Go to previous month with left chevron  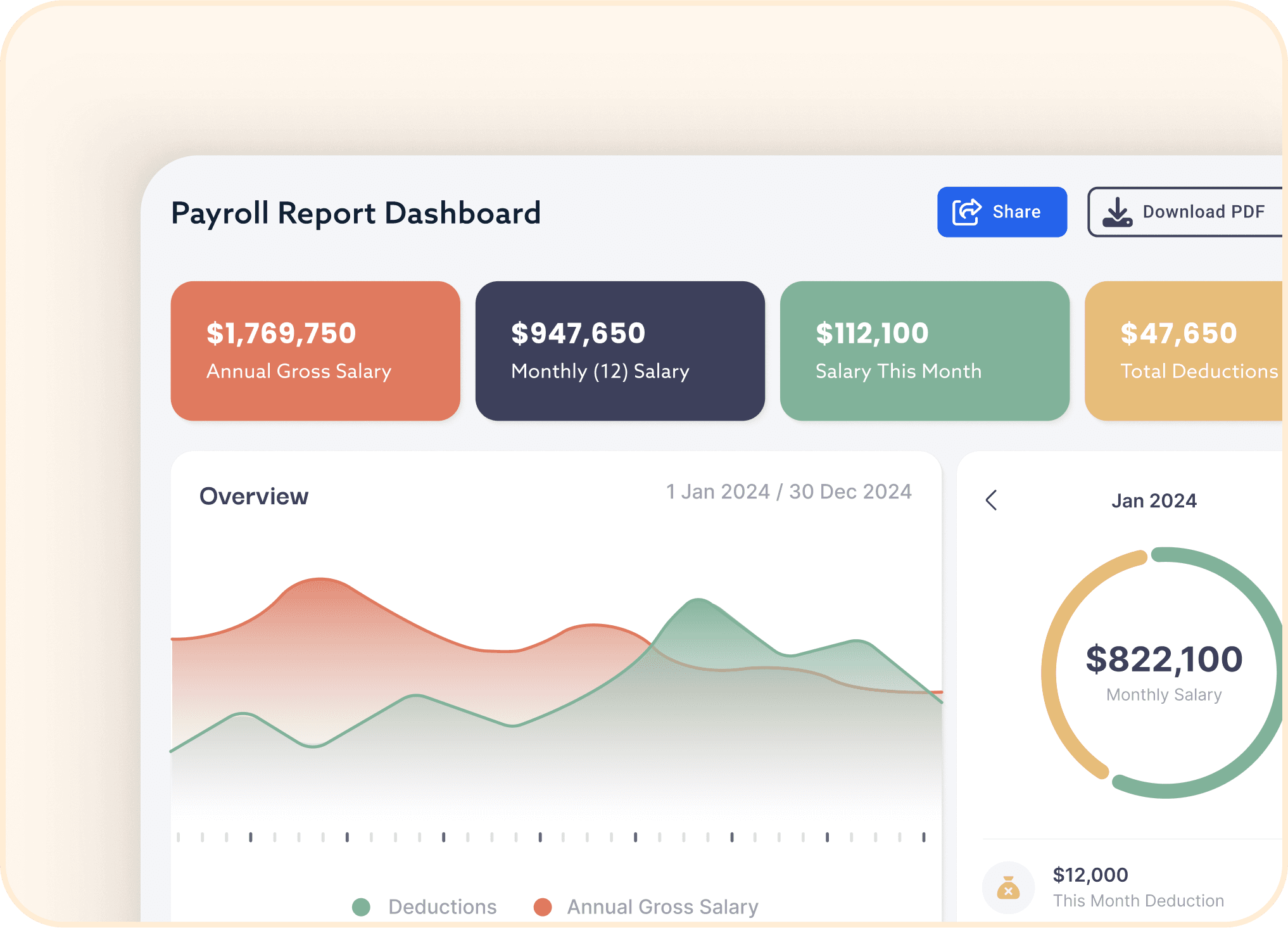[992, 500]
